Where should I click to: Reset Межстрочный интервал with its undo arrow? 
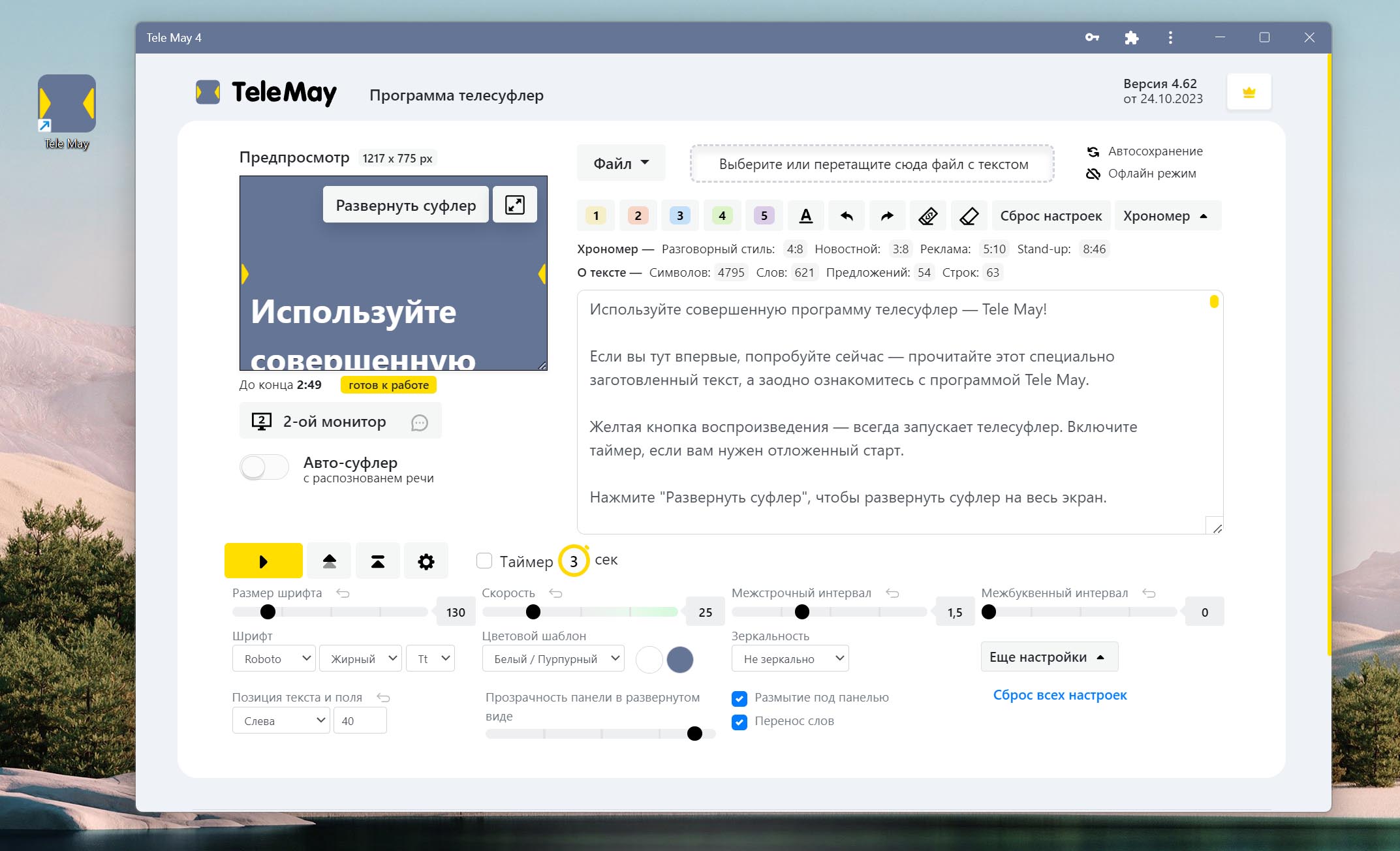(x=892, y=593)
